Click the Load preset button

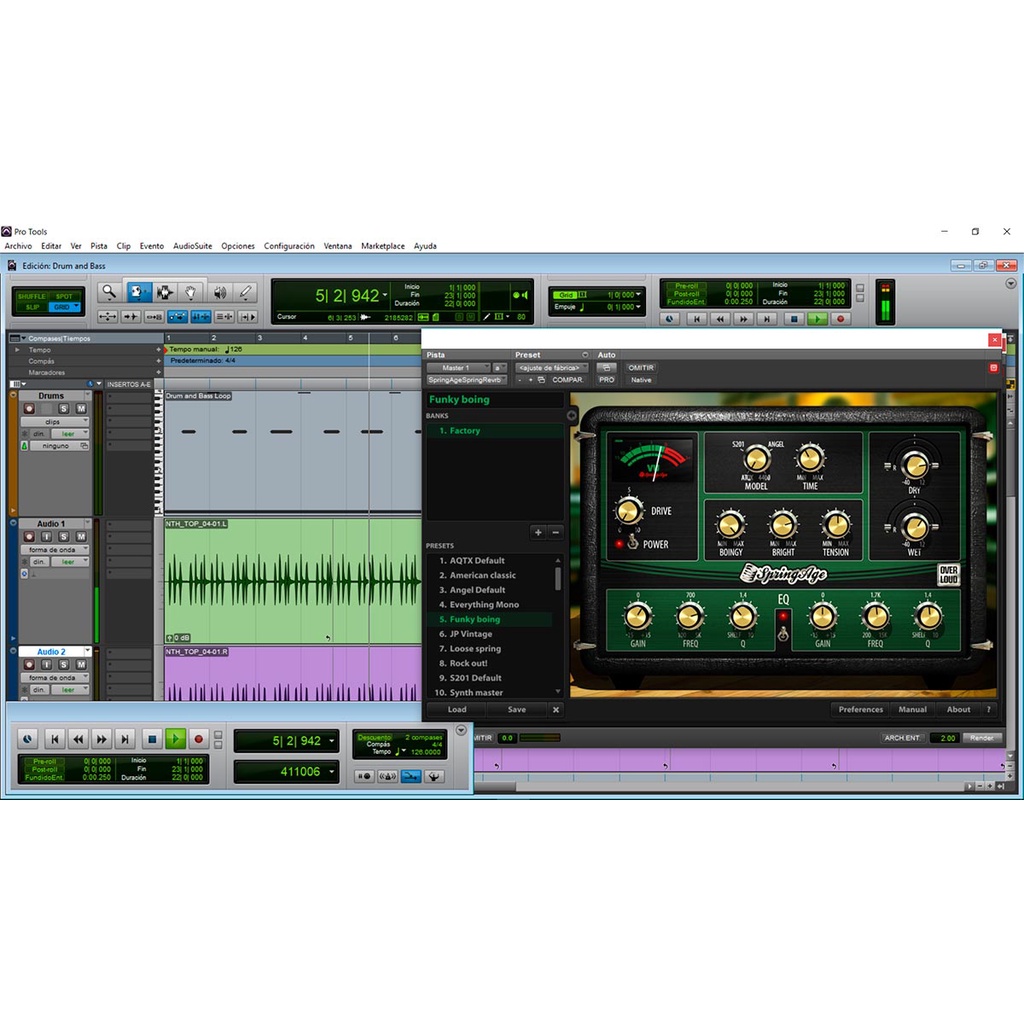click(x=457, y=709)
